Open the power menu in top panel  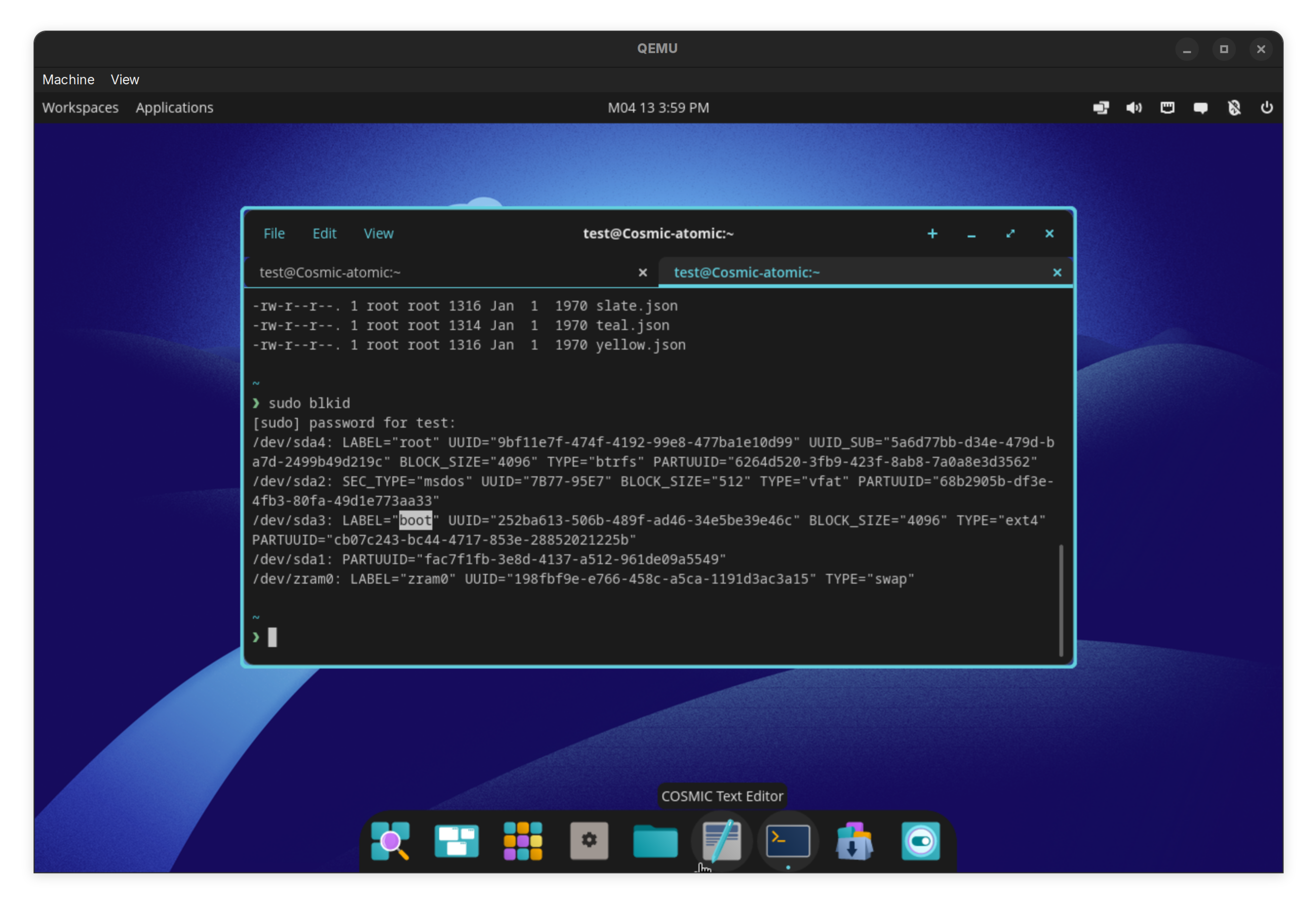coord(1266,108)
